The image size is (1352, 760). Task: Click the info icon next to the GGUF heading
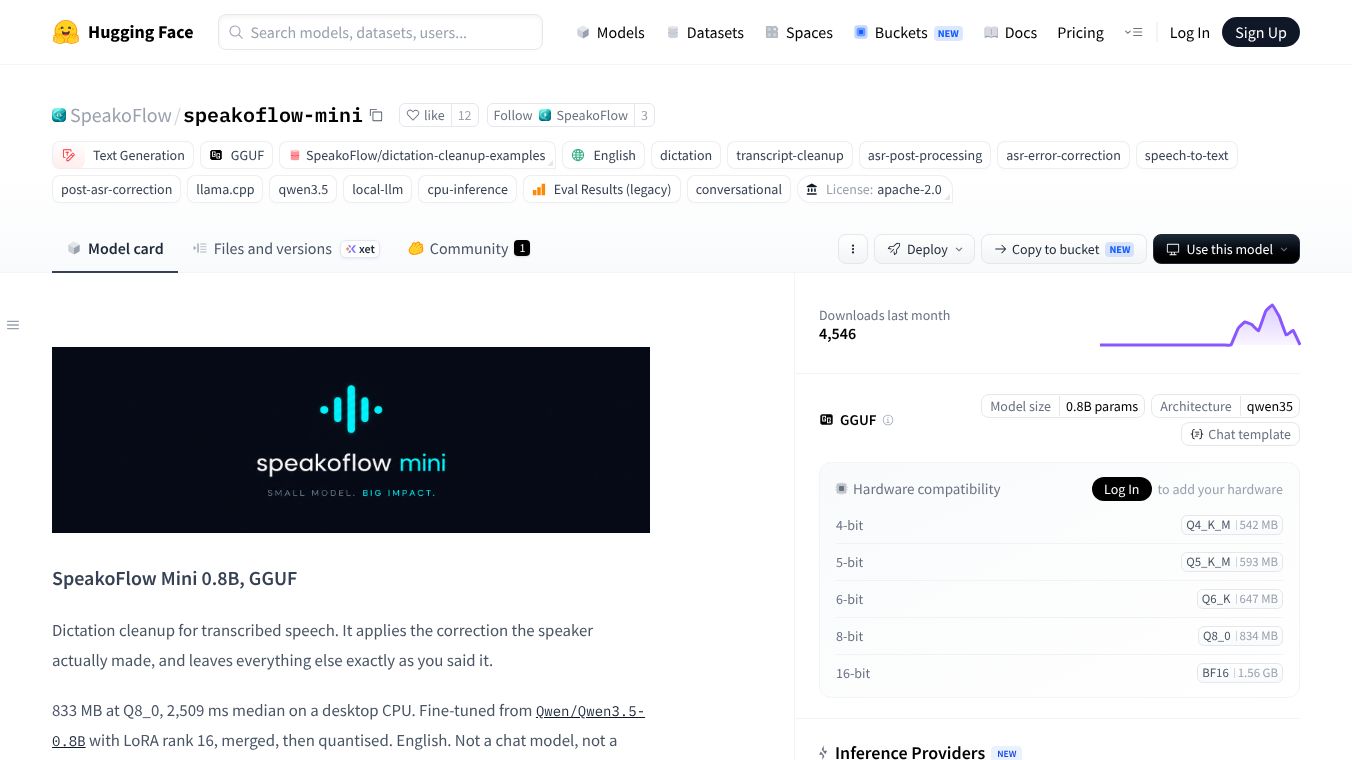888,420
